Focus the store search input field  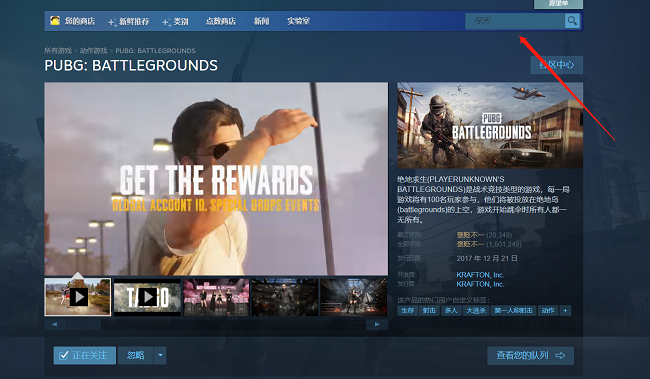tap(515, 21)
